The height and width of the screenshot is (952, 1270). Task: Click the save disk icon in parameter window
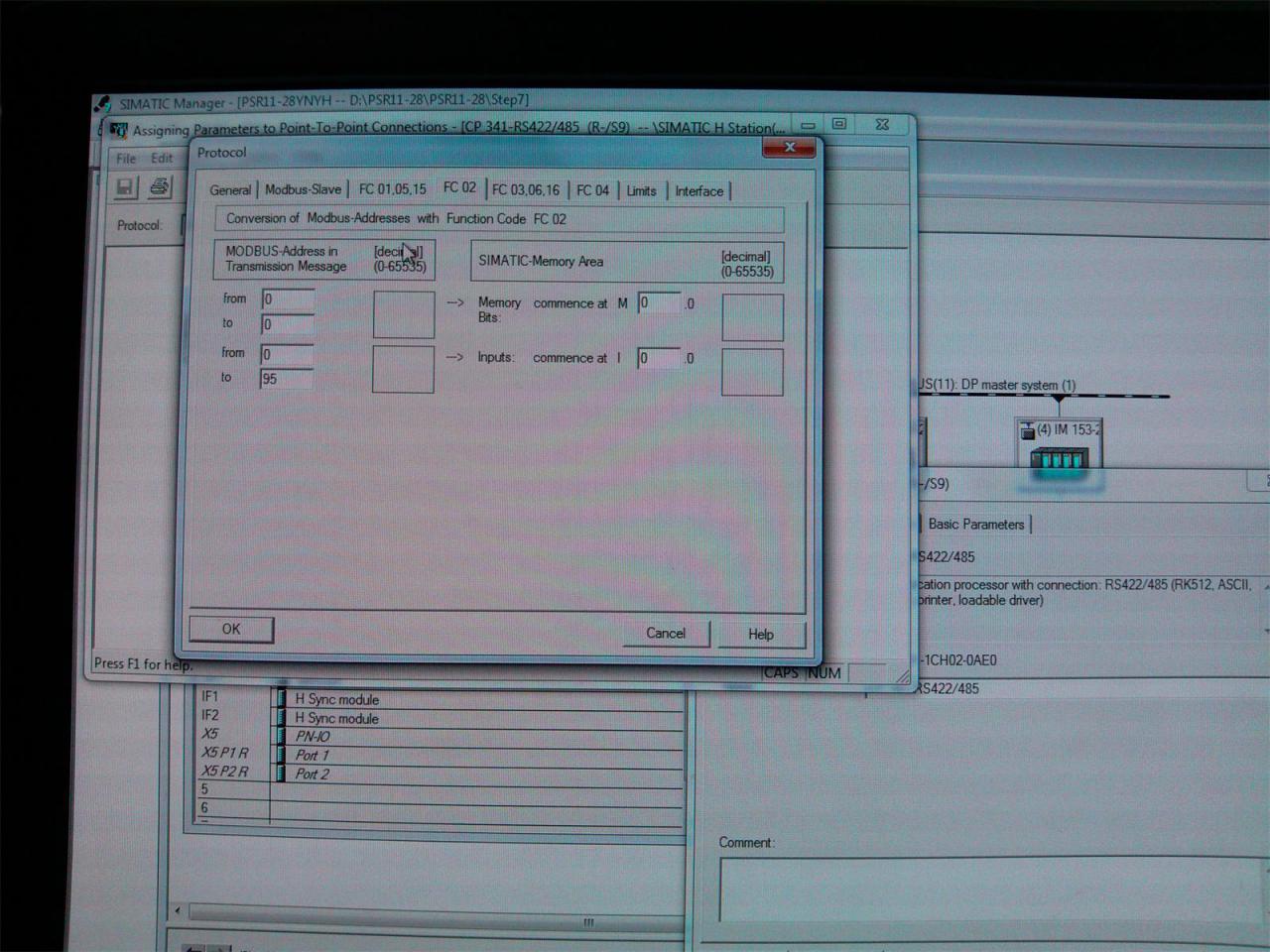coord(125,187)
